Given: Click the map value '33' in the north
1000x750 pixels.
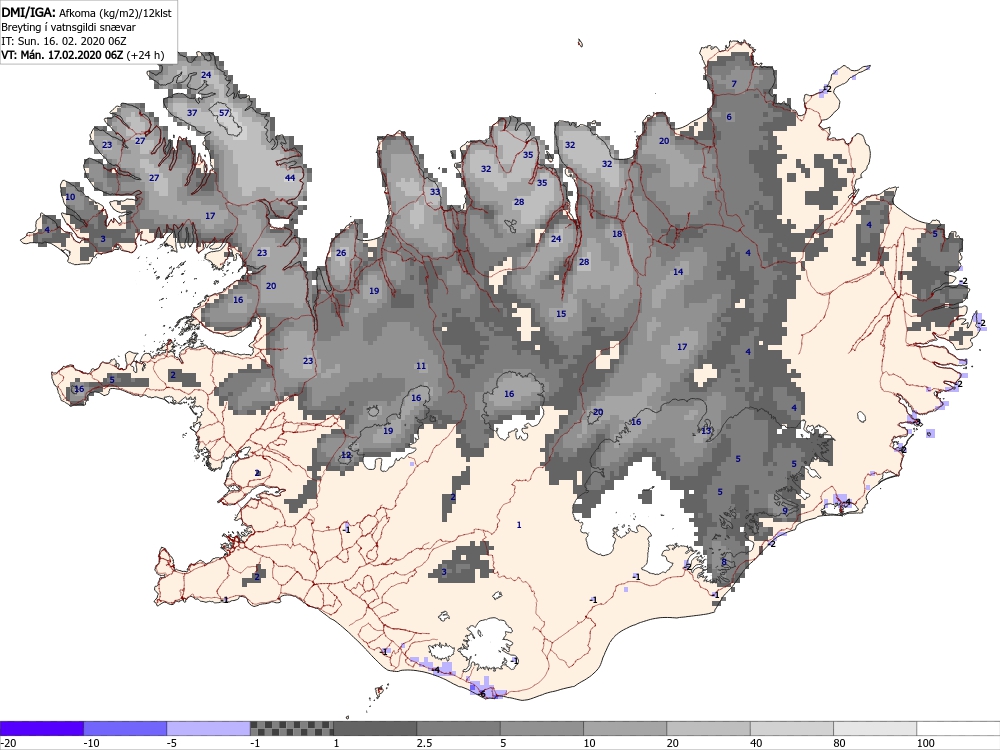Looking at the screenshot, I should click(x=435, y=192).
